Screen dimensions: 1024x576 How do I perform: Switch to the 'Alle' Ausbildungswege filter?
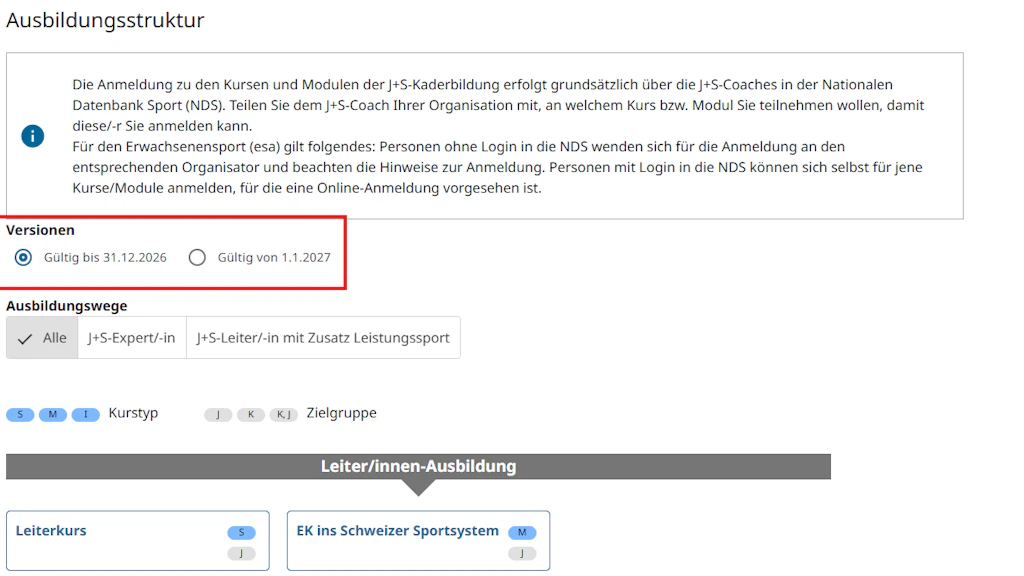[42, 338]
